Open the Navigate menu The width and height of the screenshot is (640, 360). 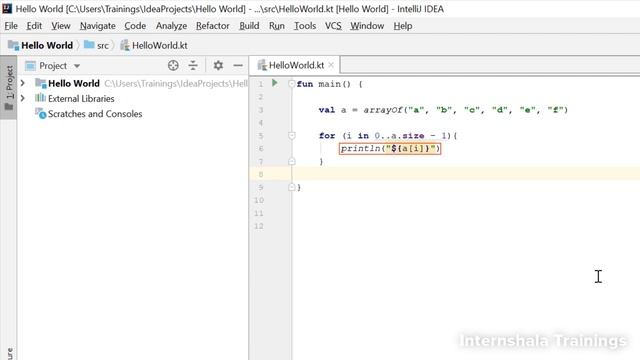pos(98,26)
